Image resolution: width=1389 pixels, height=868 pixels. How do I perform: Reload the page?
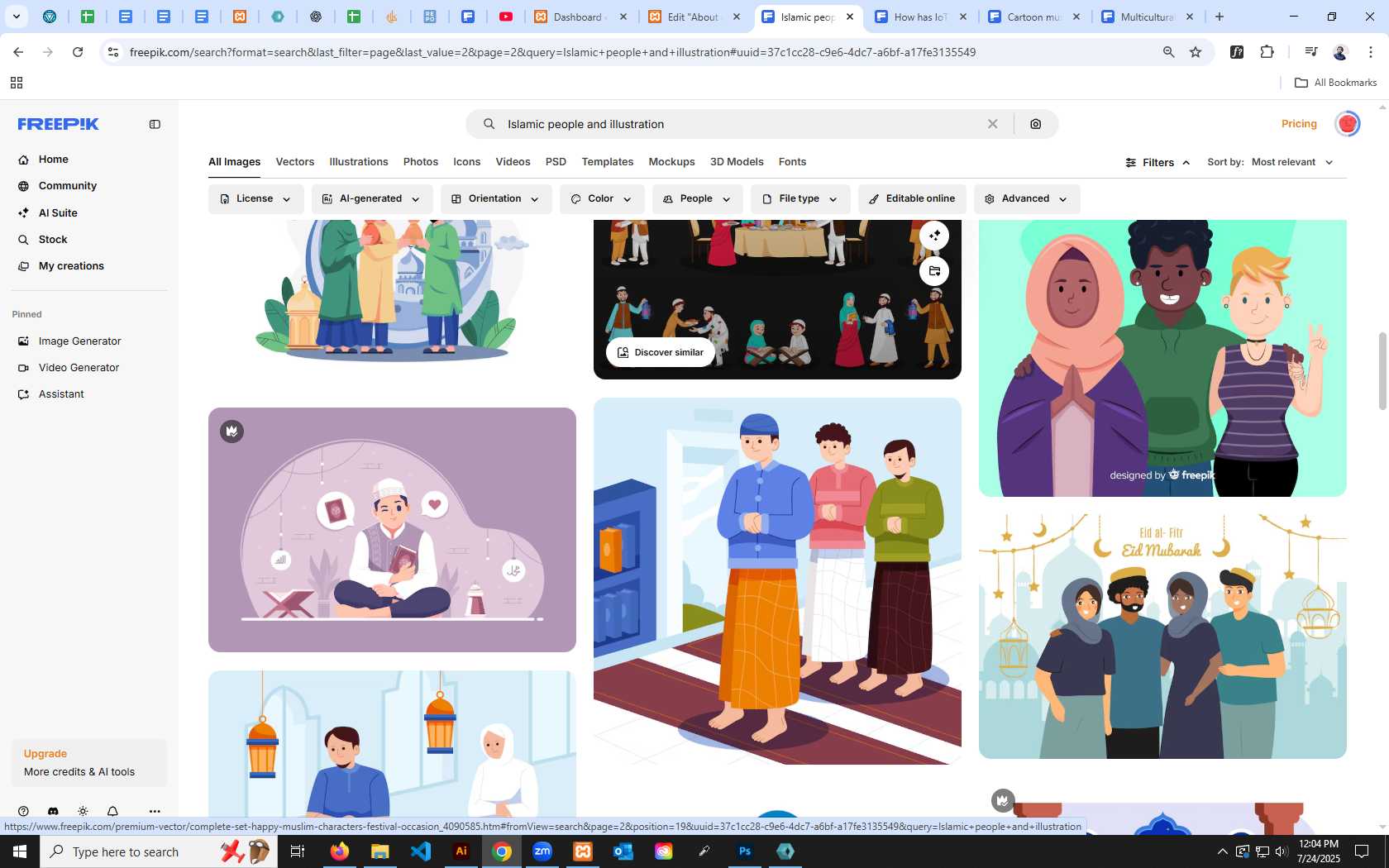tap(78, 52)
